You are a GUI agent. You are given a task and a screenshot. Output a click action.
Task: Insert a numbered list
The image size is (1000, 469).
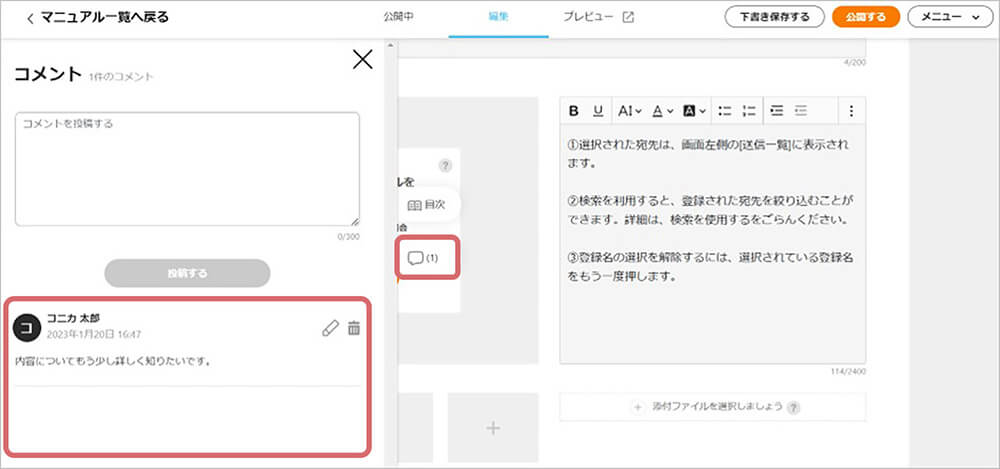point(748,111)
